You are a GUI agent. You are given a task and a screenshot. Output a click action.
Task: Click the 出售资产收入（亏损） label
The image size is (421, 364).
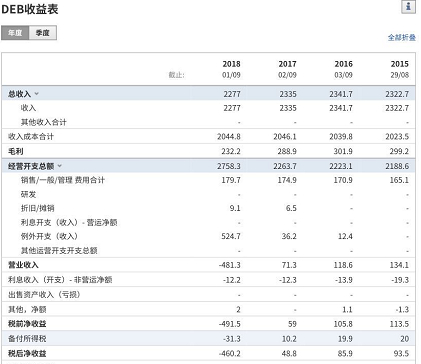click(x=44, y=295)
